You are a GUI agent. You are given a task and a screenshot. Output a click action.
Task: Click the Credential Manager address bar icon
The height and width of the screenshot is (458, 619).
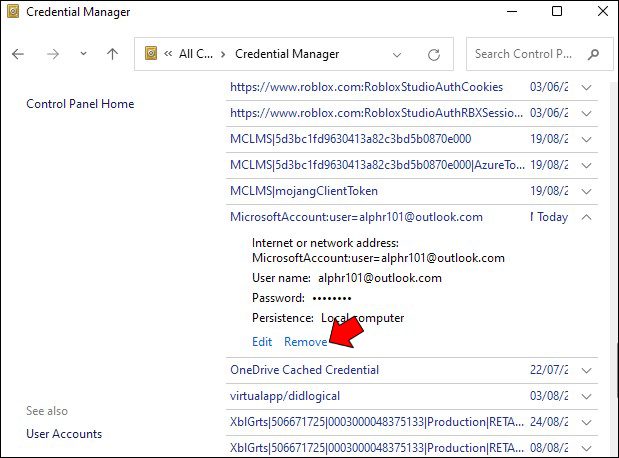coord(151,53)
